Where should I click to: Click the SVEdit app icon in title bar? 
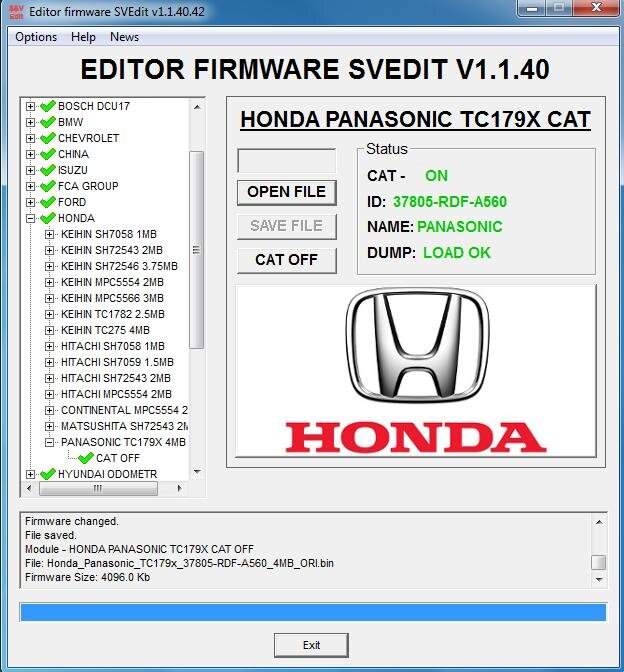(x=16, y=12)
